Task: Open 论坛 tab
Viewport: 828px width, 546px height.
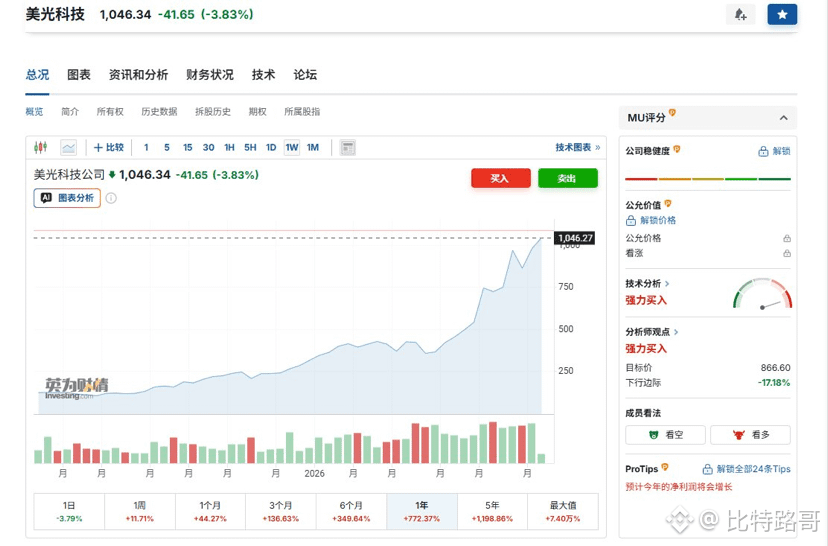Action: tap(305, 75)
